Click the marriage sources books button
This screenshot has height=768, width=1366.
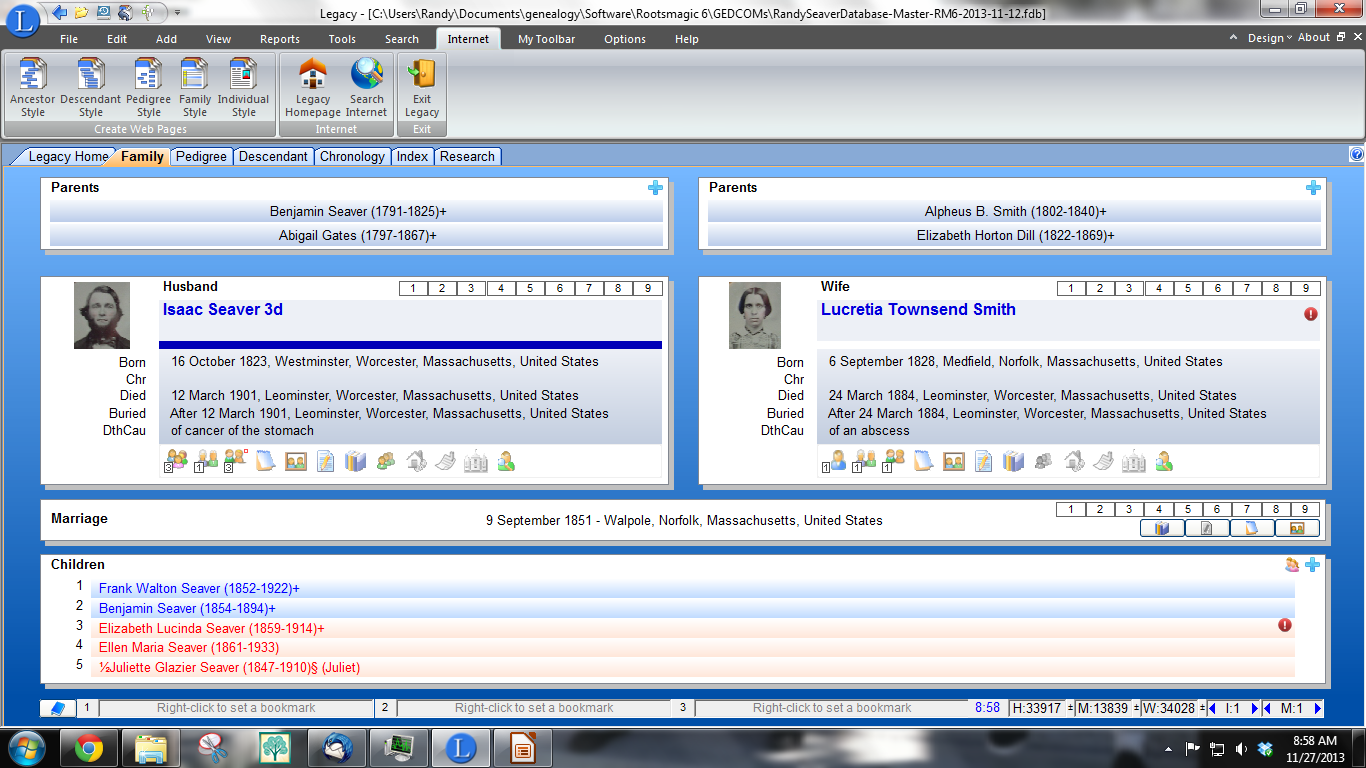[x=1162, y=528]
